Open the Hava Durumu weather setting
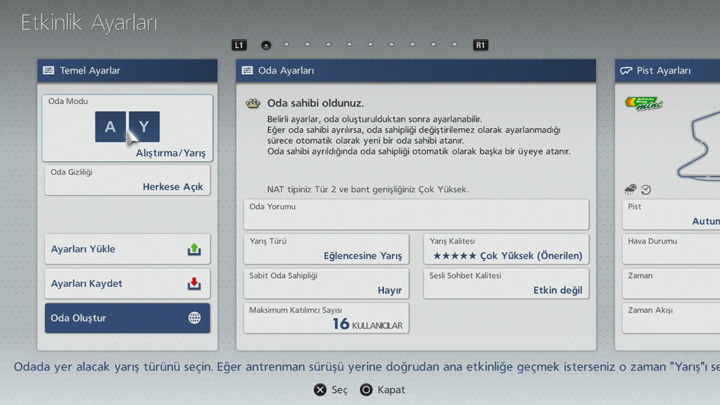Image resolution: width=720 pixels, height=405 pixels. [670, 249]
